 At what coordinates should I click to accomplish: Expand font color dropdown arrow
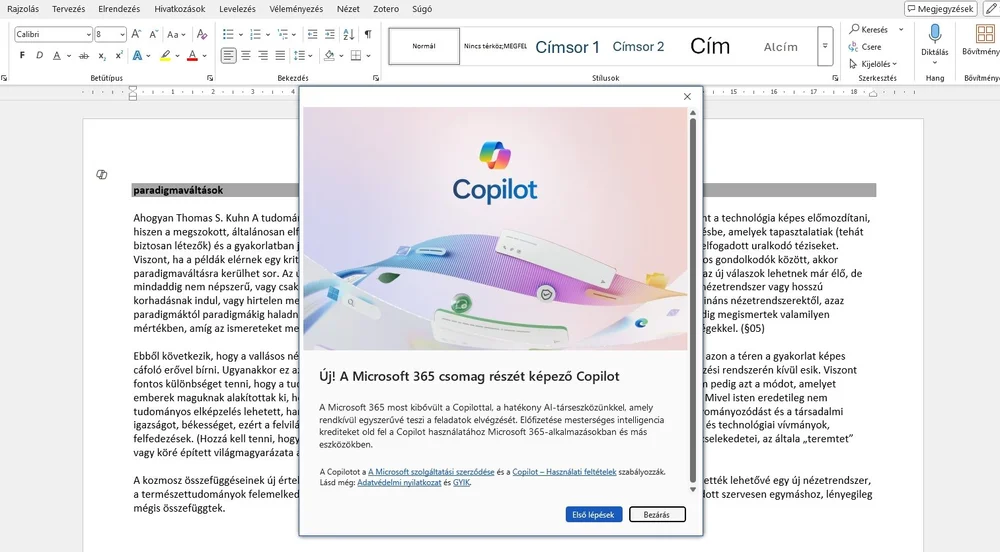[205, 56]
